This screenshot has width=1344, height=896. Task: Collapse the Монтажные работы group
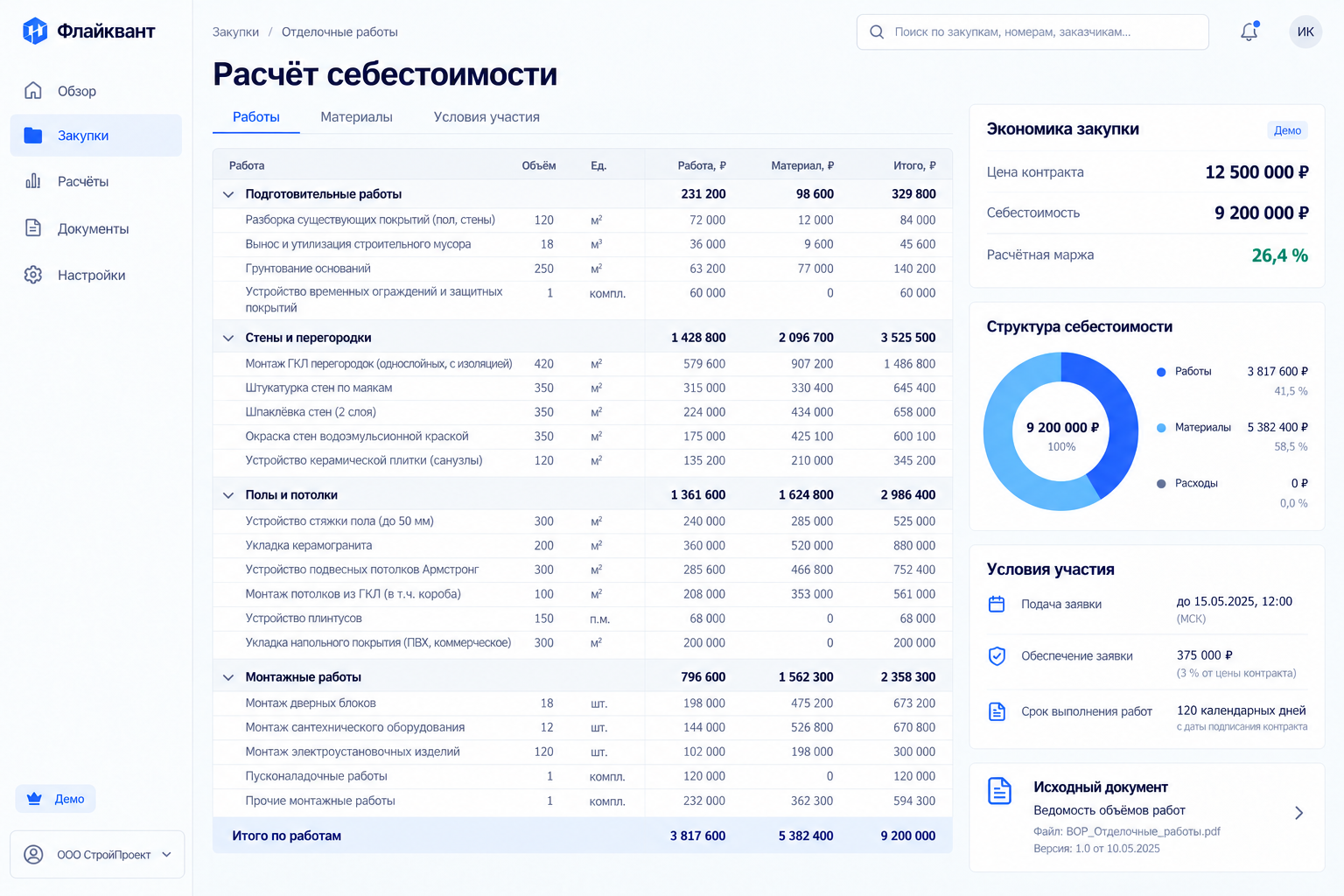[x=228, y=677]
